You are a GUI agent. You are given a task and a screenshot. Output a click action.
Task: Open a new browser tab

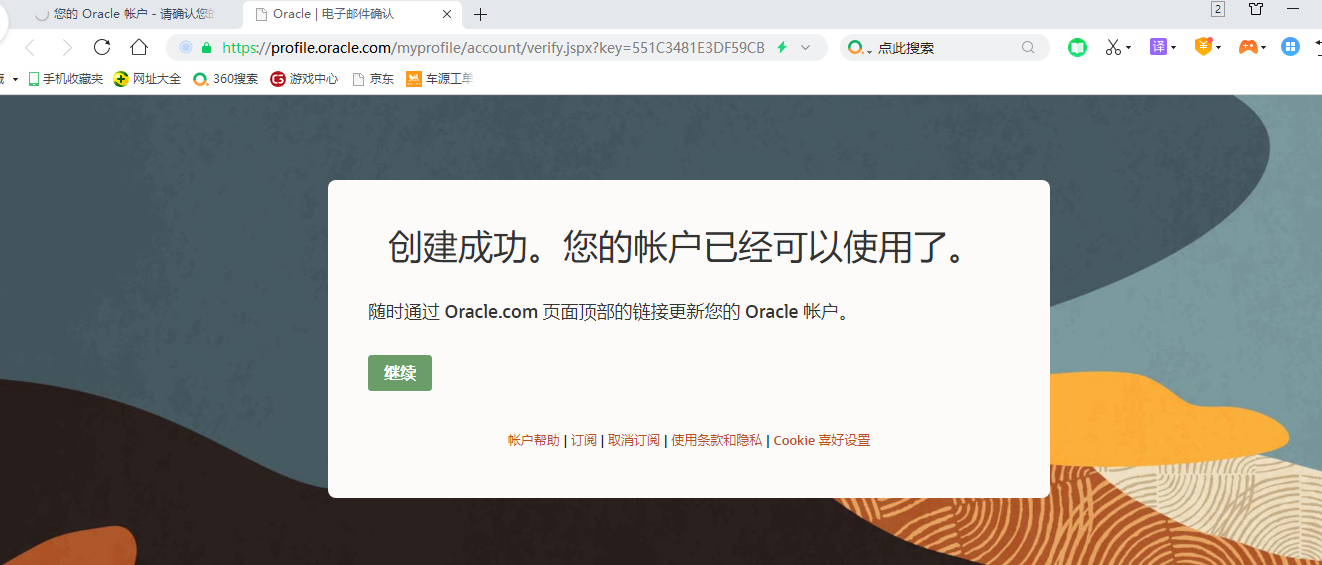click(x=480, y=14)
